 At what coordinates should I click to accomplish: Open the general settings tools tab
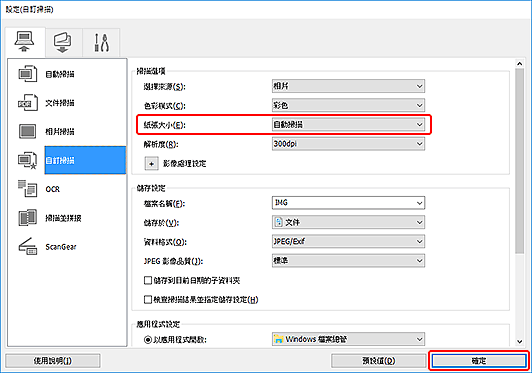click(101, 42)
